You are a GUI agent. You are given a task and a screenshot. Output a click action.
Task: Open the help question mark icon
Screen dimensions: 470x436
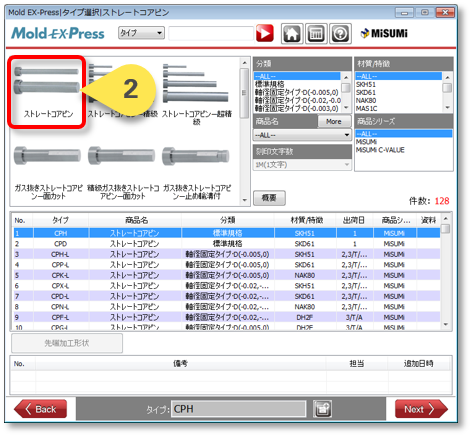click(340, 34)
